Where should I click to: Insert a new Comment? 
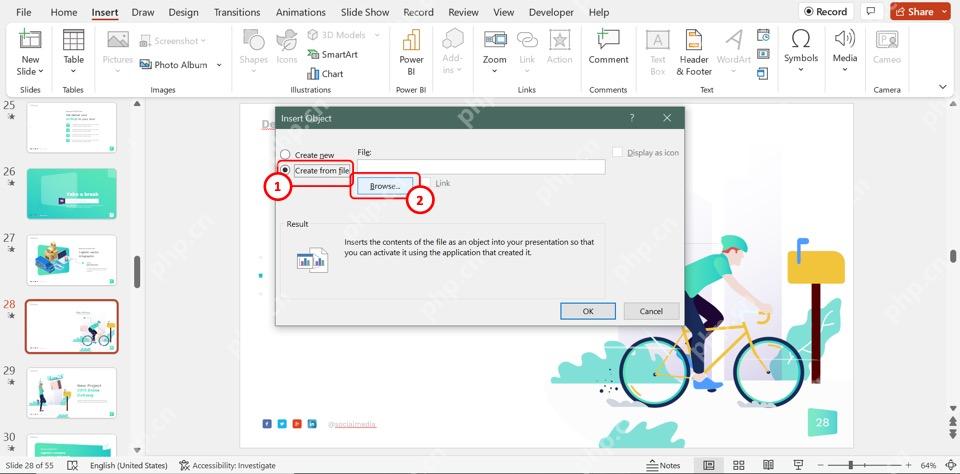pyautogui.click(x=609, y=47)
